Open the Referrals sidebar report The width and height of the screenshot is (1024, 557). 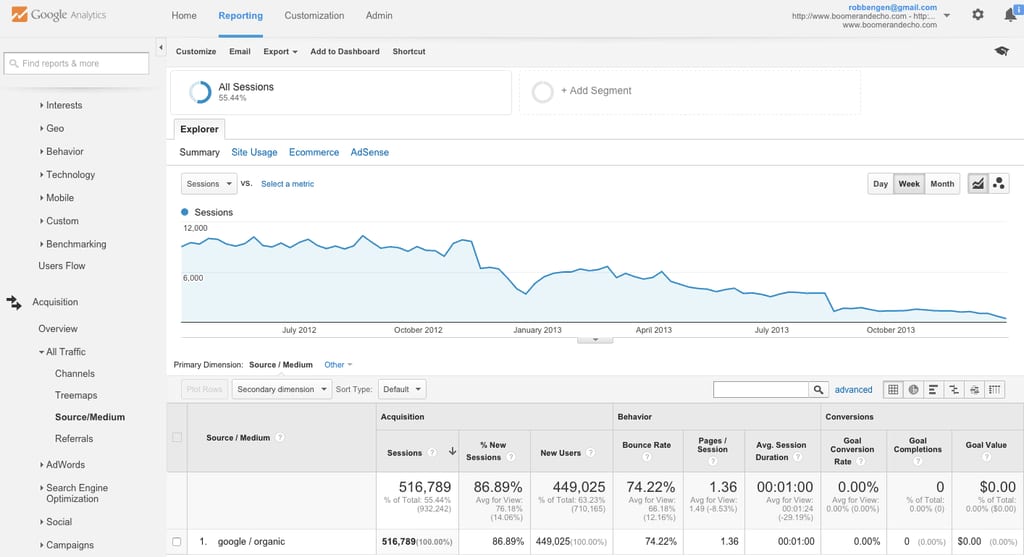click(x=74, y=439)
